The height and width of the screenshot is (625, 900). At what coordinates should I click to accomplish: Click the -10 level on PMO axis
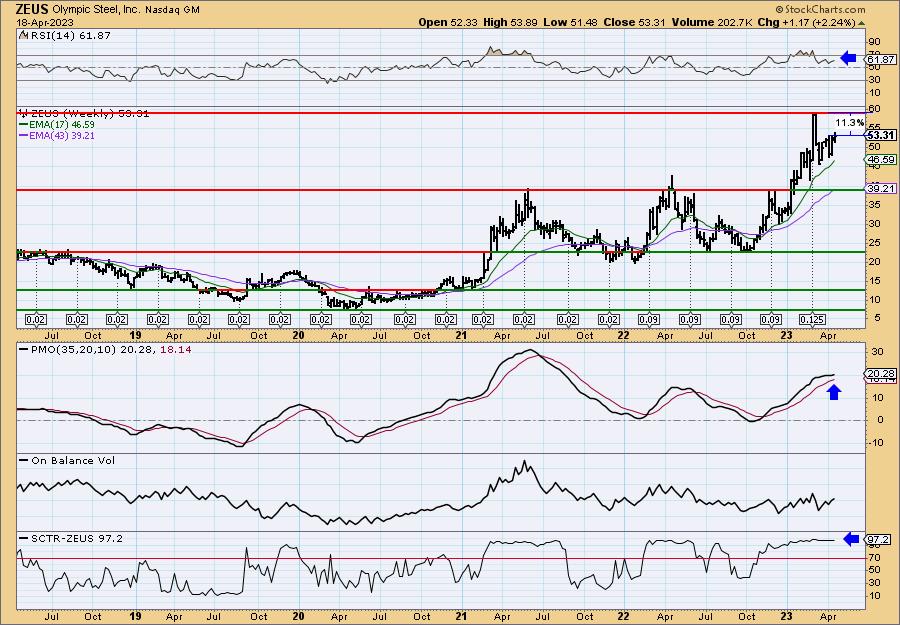874,442
